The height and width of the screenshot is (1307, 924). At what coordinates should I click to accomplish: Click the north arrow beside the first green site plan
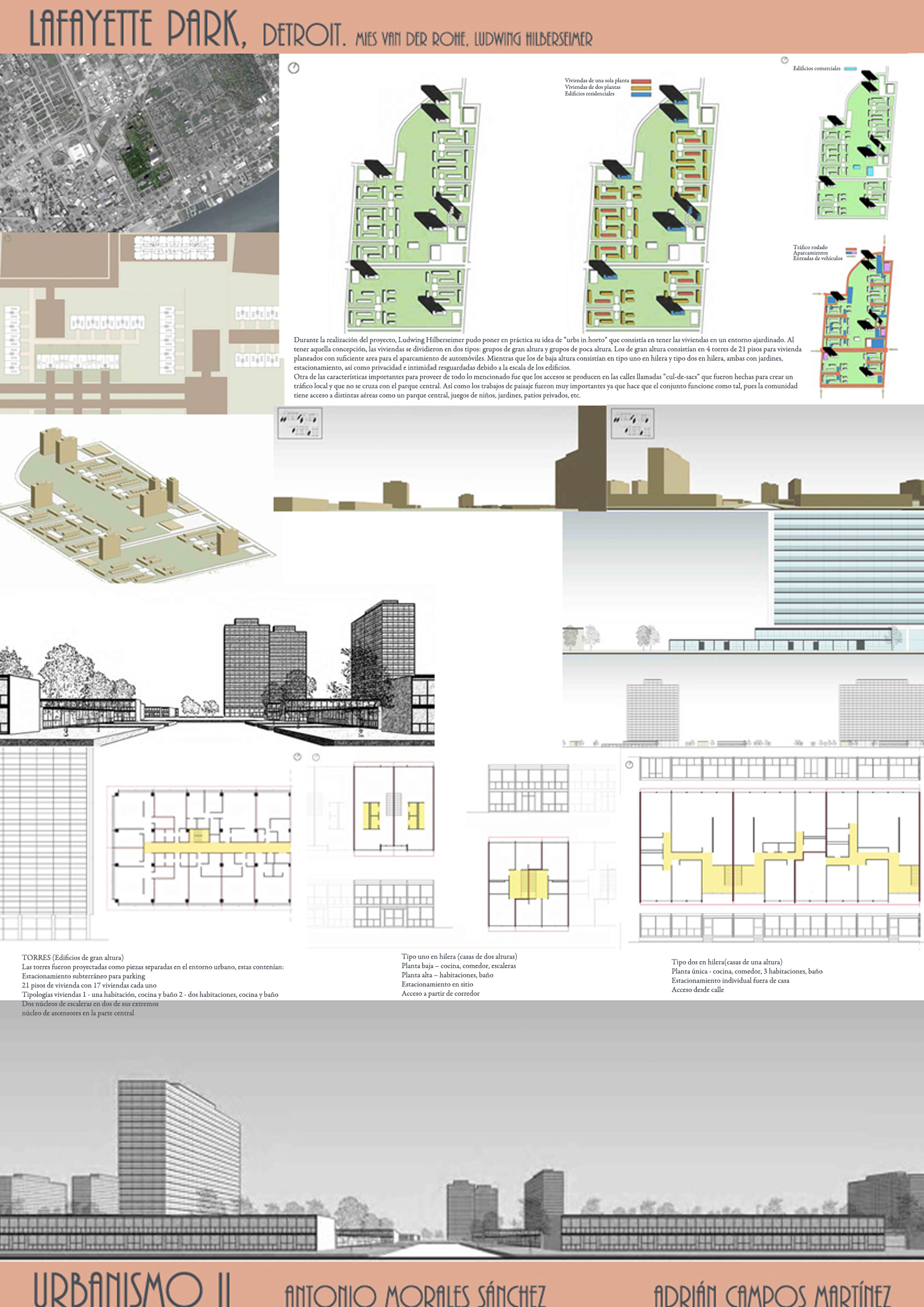[294, 68]
